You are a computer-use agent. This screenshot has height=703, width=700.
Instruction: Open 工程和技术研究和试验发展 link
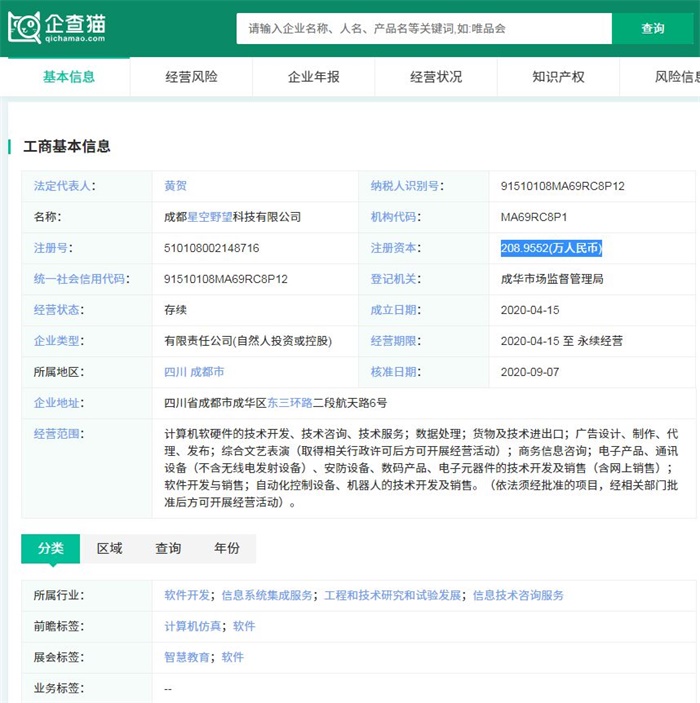click(392, 595)
